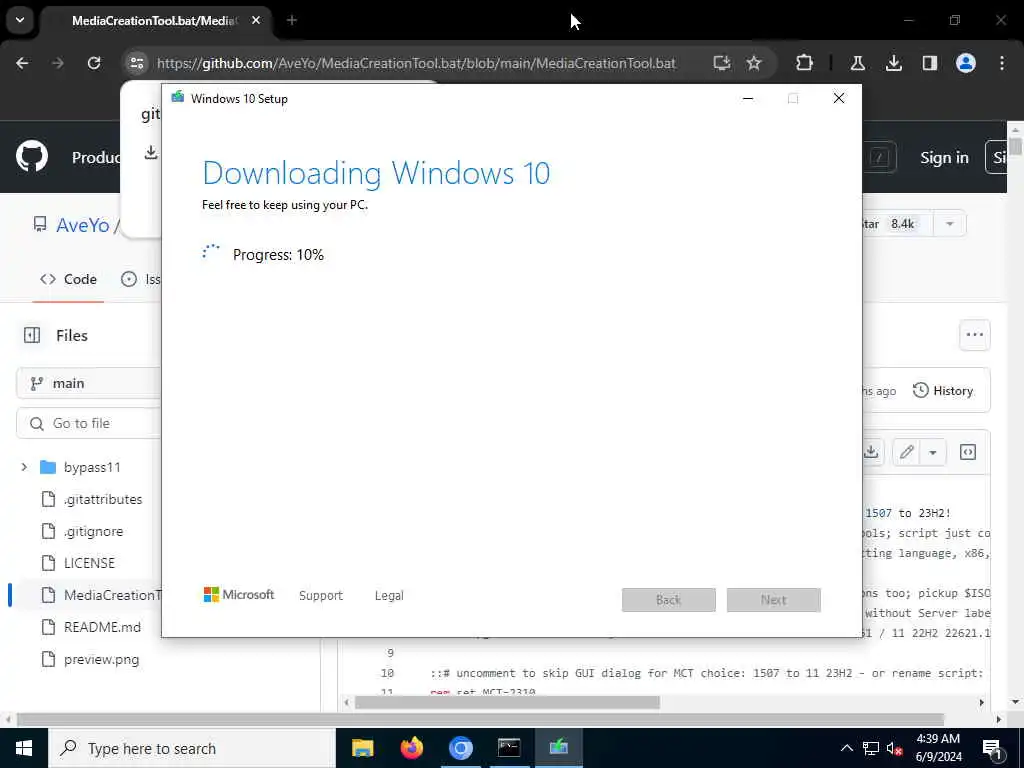Close the MediaCreationTool.bat browser tab
Screen dimensions: 1024x768
[256, 20]
